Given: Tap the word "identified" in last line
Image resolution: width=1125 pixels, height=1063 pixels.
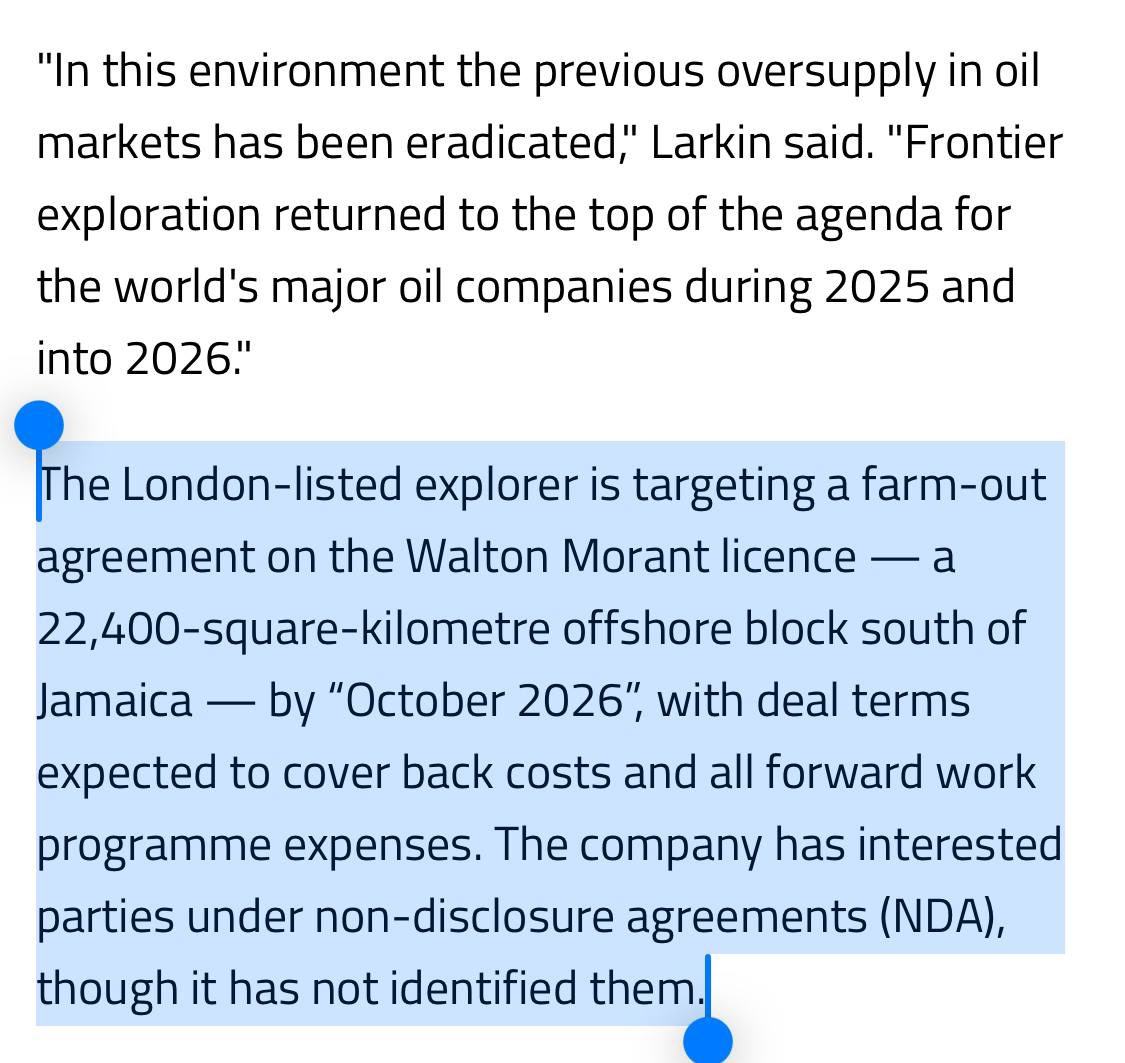Looking at the screenshot, I should pos(484,988).
